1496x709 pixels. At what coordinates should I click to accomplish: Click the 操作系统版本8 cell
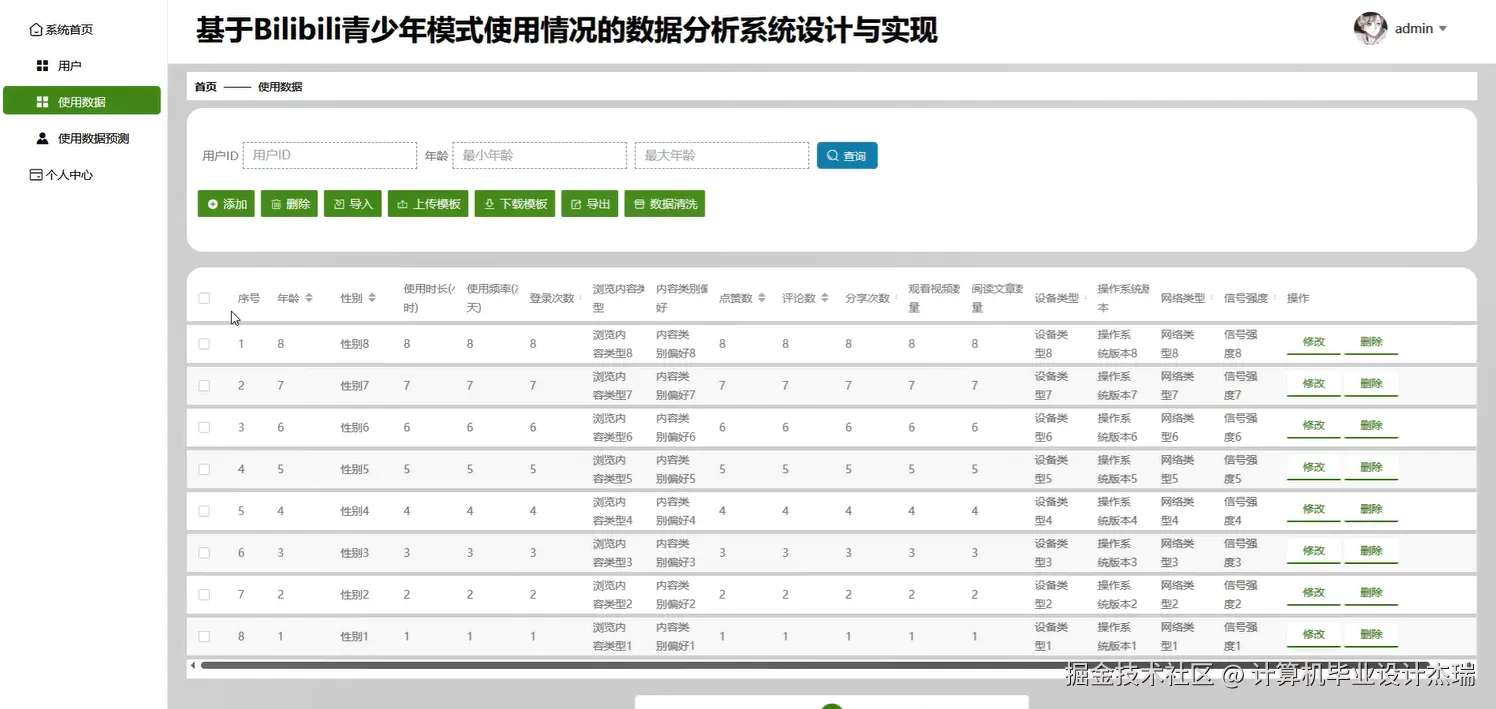[1118, 344]
